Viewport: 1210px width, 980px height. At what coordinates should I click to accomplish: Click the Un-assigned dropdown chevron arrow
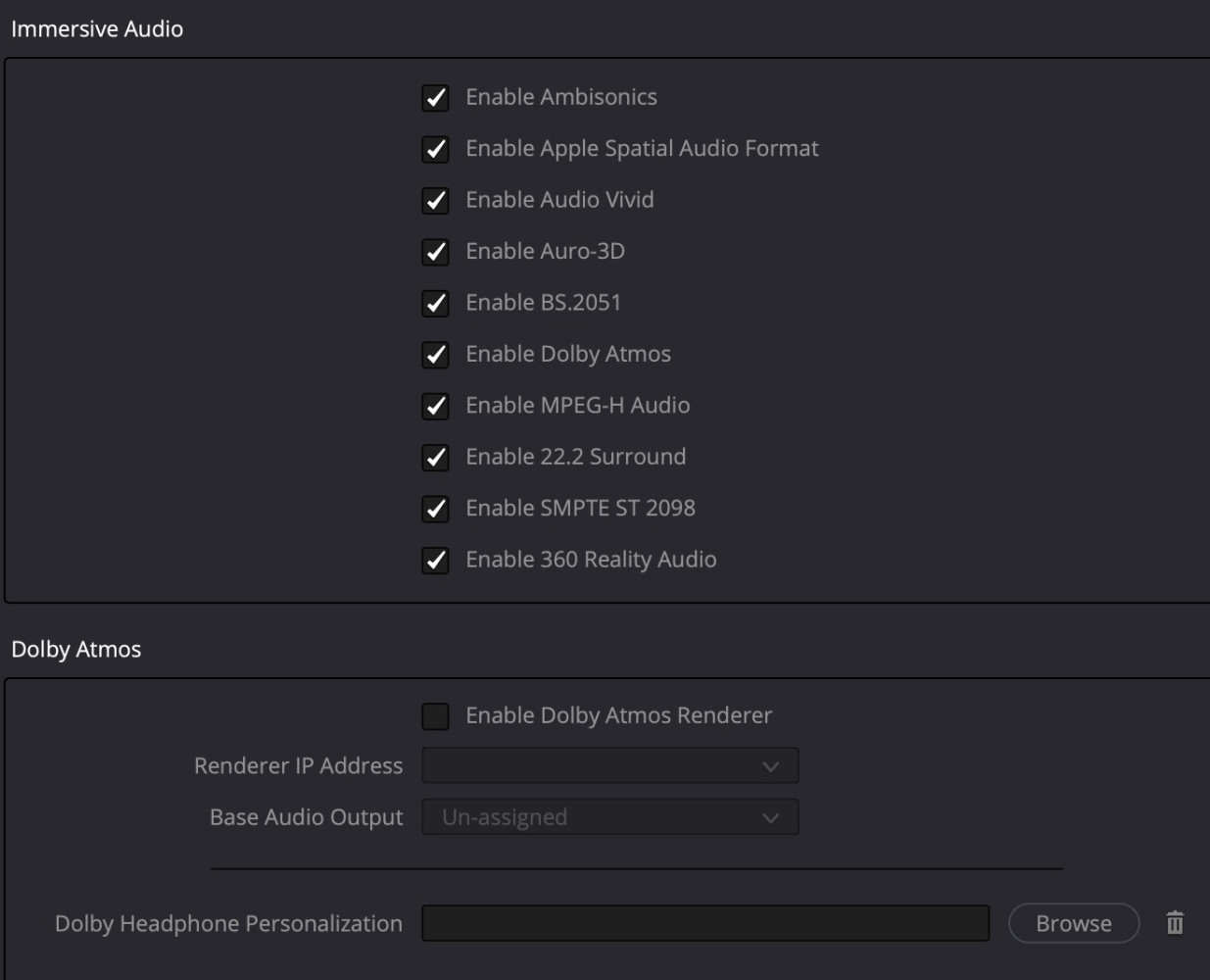[x=771, y=818]
